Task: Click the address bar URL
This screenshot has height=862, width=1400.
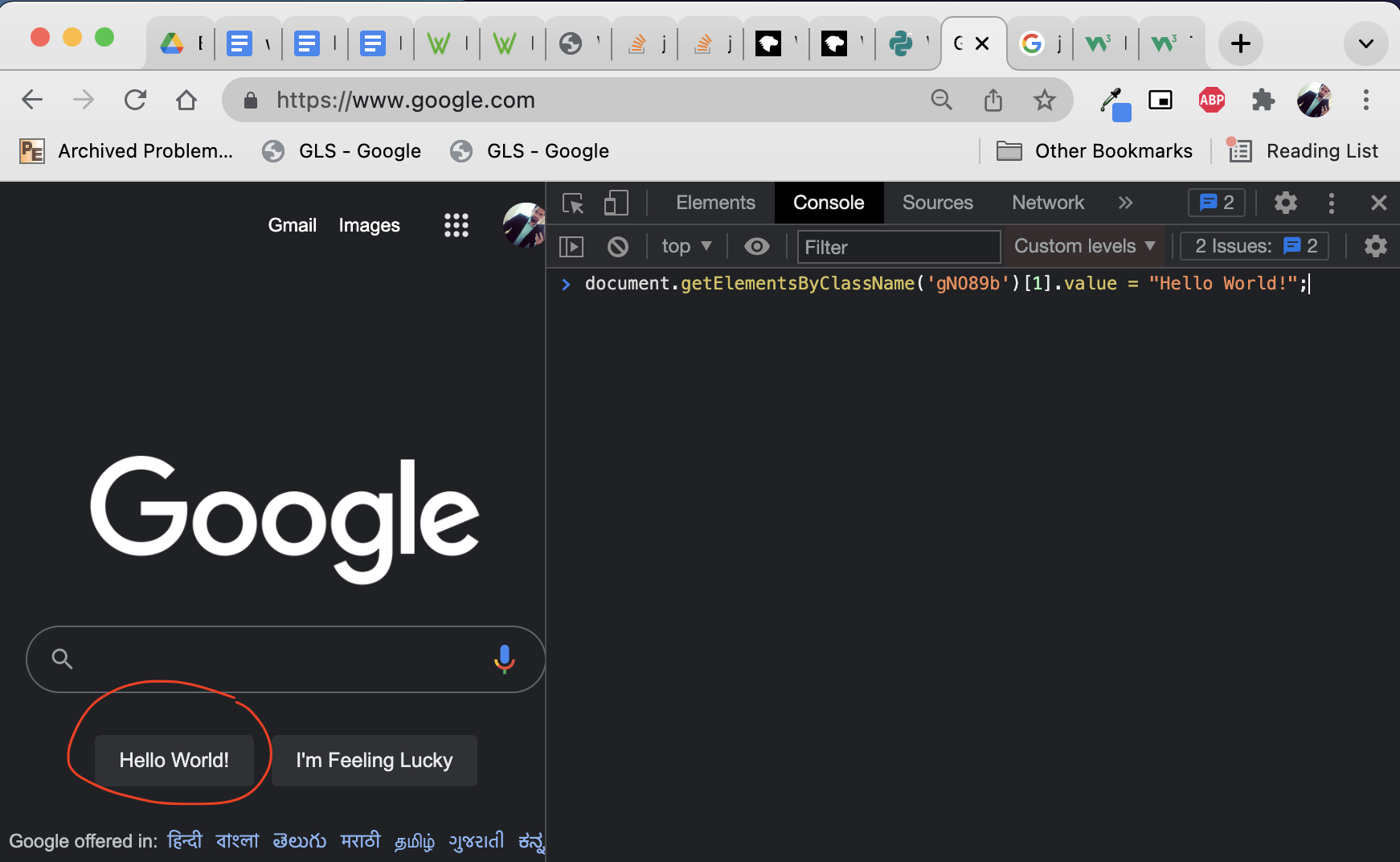Action: click(x=406, y=100)
